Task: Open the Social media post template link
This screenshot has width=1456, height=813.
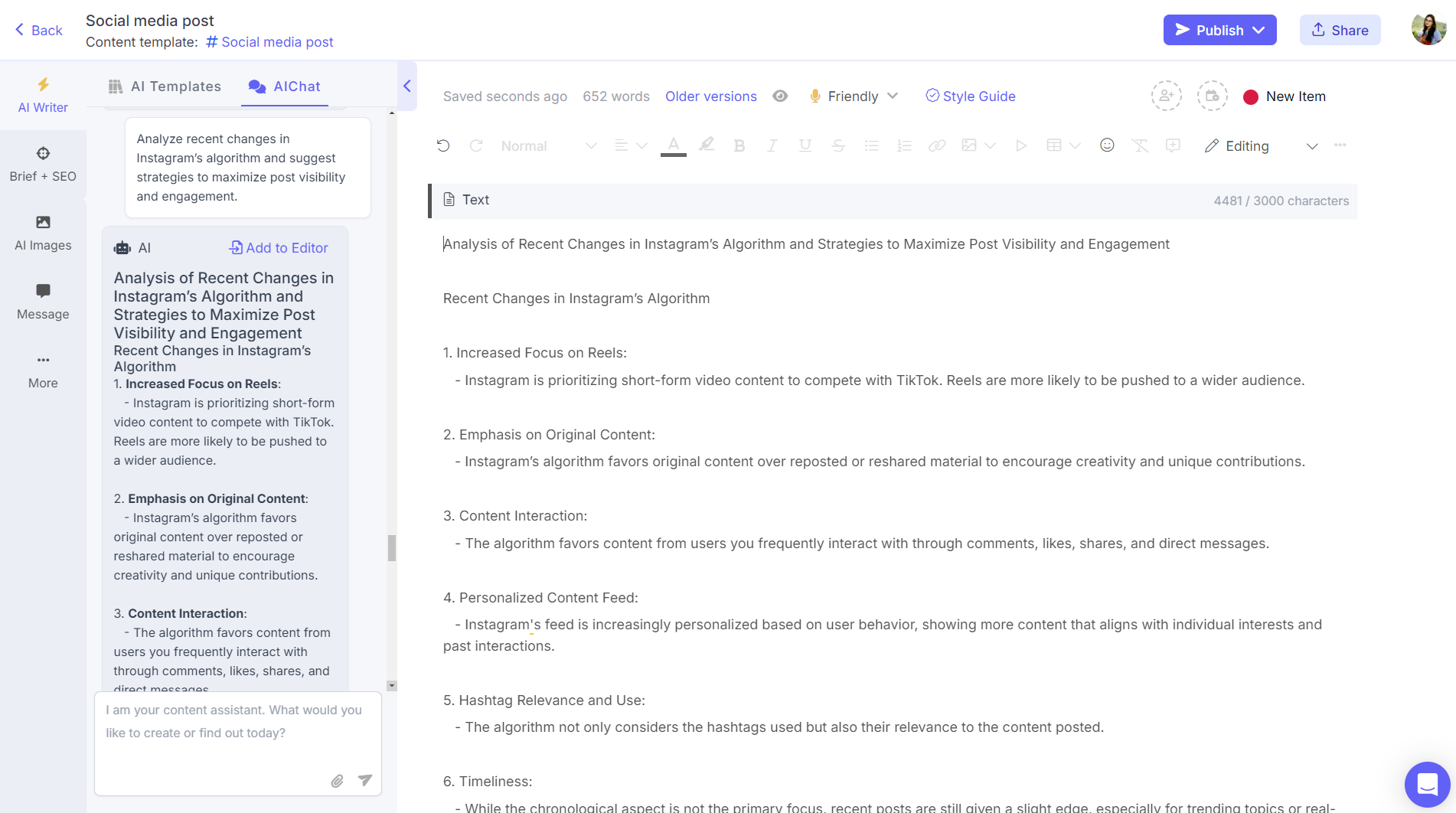Action: pyautogui.click(x=269, y=42)
